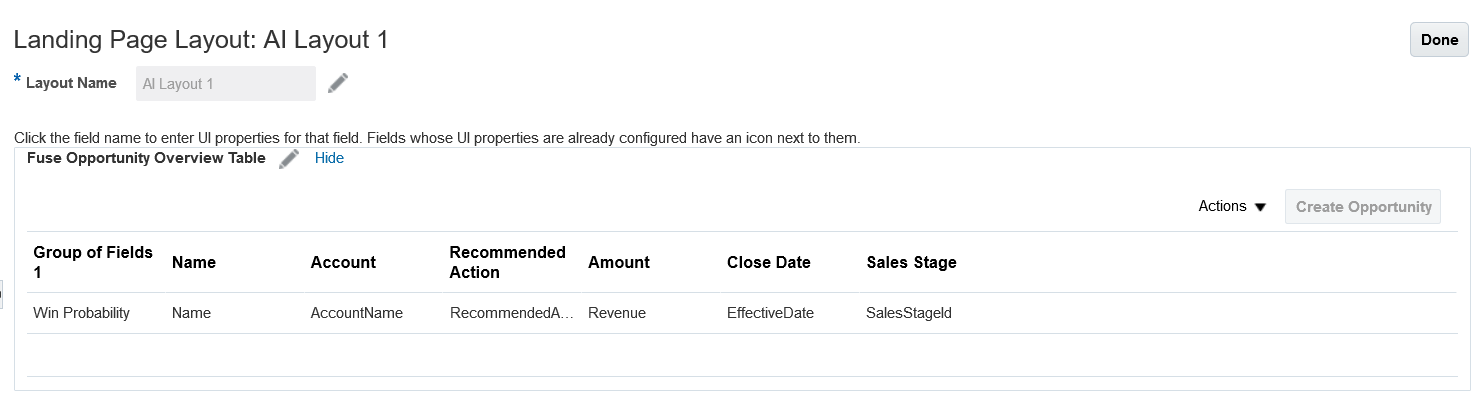Click the SalesStageId field name
Screen dimensions: 1475x409
tap(909, 313)
